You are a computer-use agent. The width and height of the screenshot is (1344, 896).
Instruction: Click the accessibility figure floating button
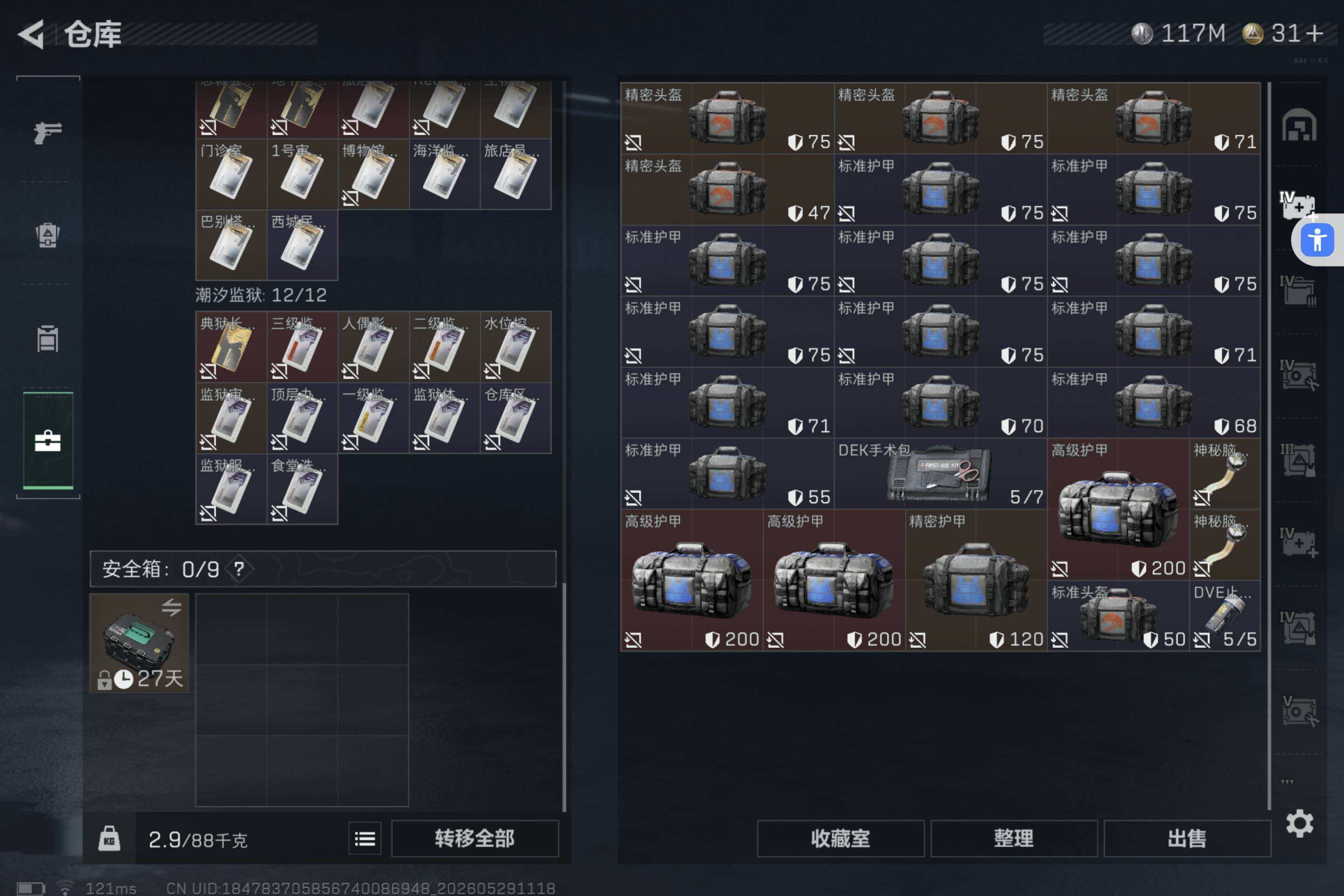1317,239
